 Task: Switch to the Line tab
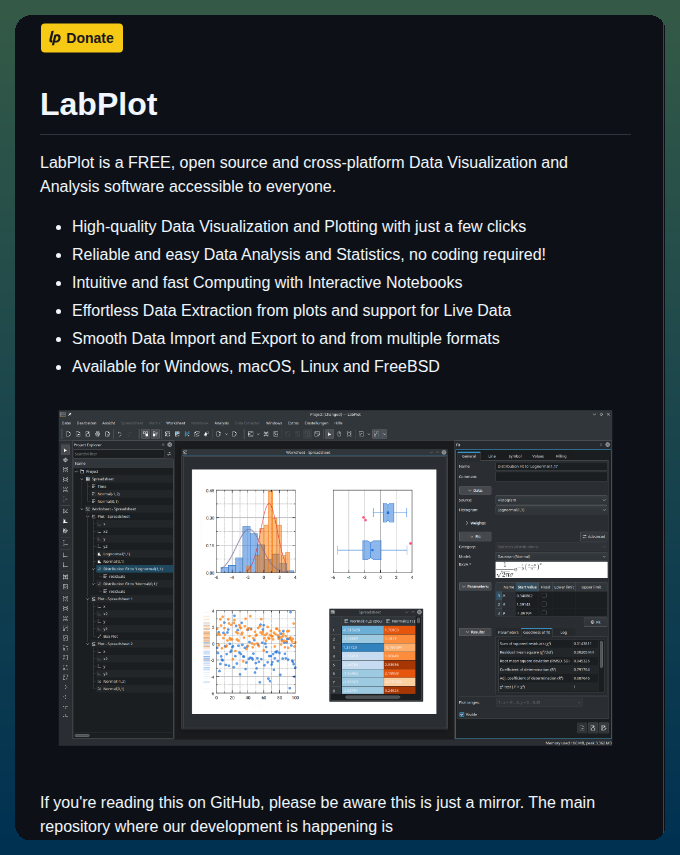click(492, 456)
